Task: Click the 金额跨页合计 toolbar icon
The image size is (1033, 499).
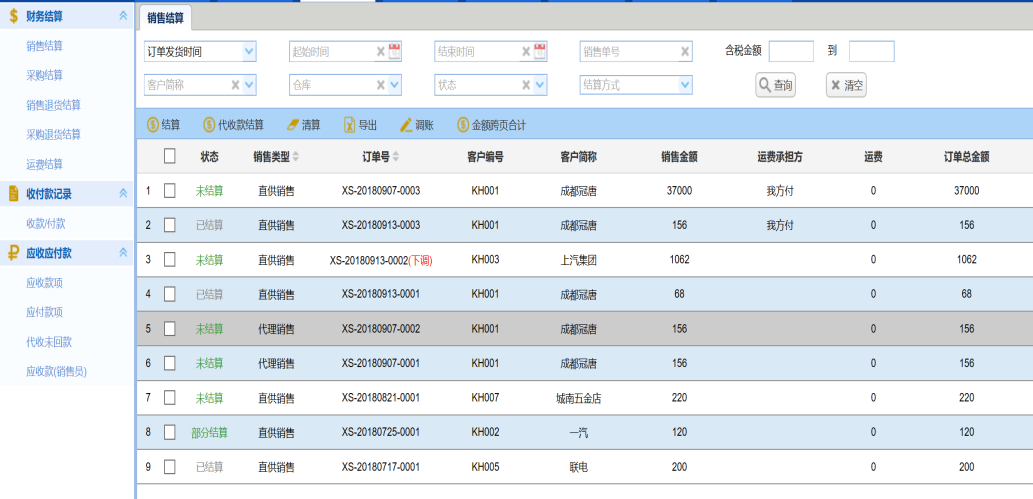Action: coord(463,125)
